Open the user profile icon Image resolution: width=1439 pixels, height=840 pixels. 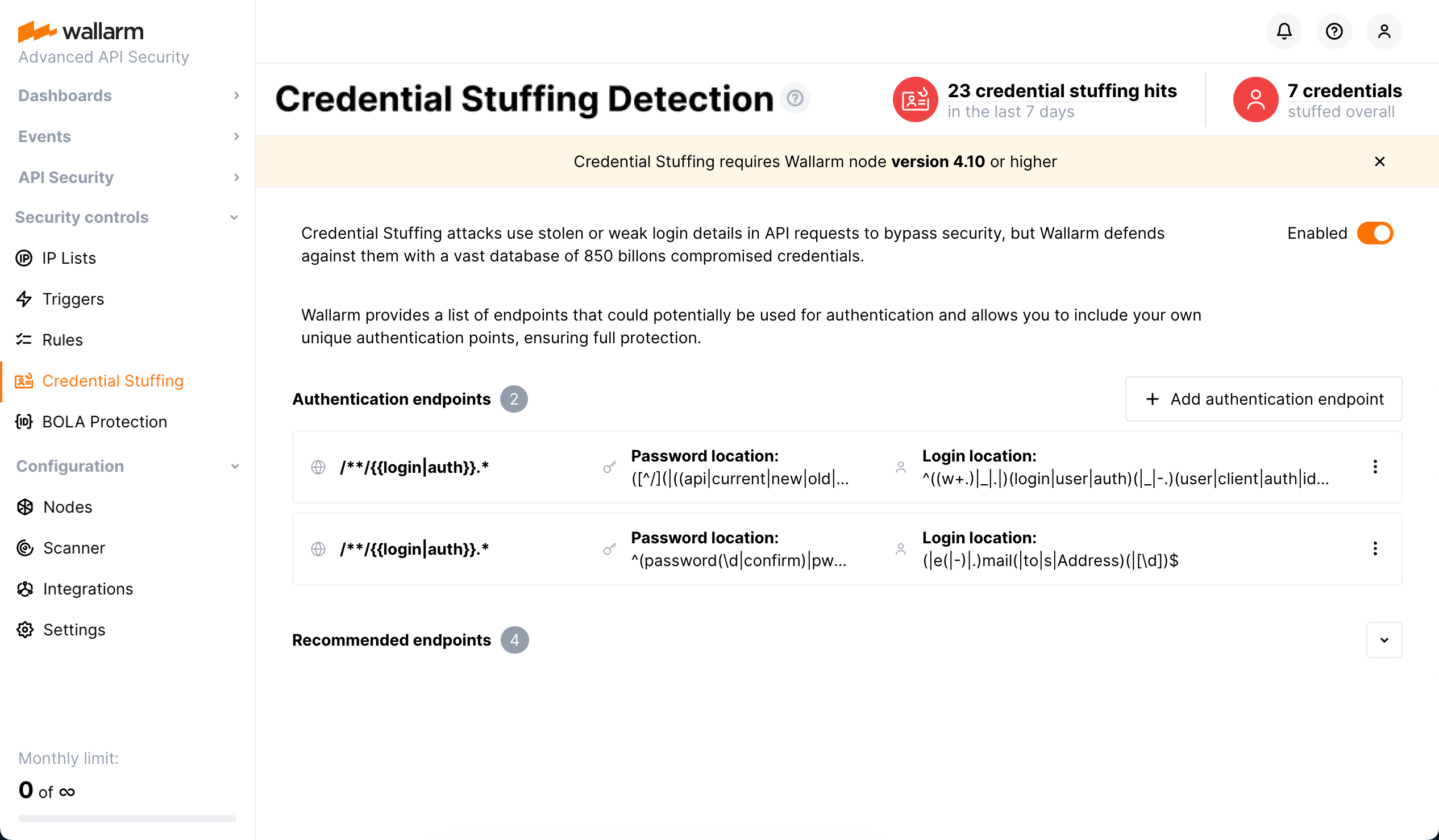(1384, 31)
